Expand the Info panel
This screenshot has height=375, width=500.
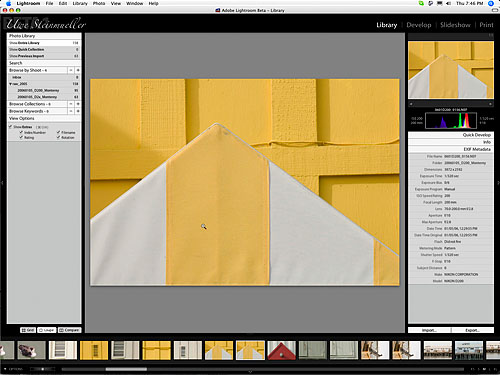point(451,142)
